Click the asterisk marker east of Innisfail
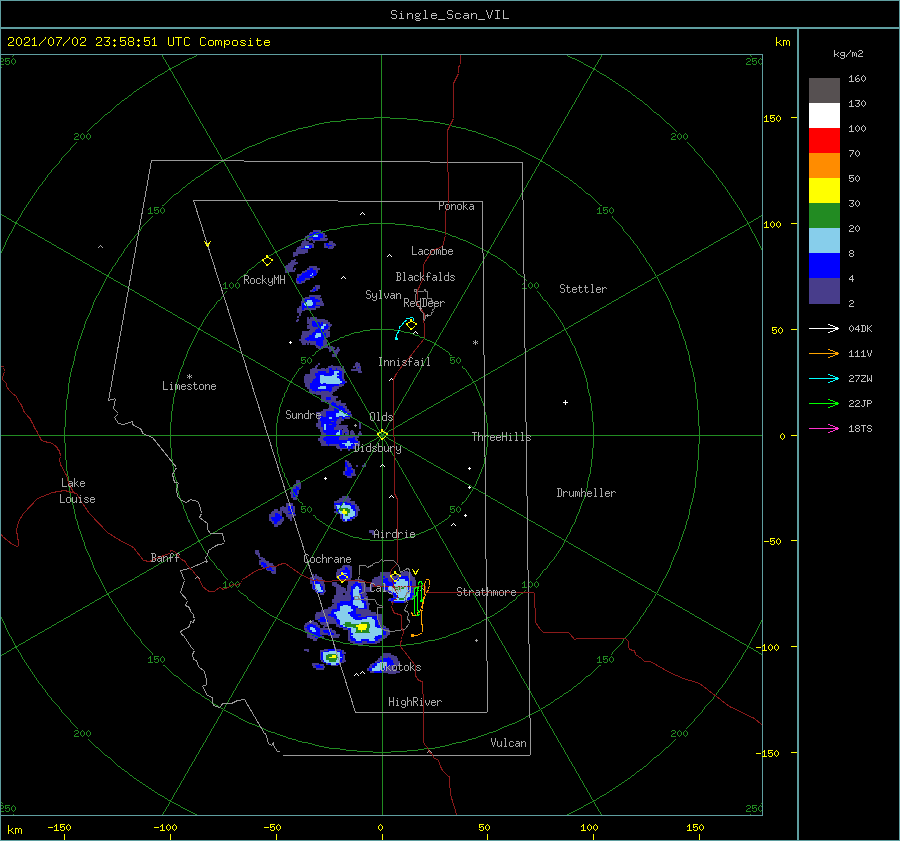Screen dimensions: 900x841 [x=475, y=343]
